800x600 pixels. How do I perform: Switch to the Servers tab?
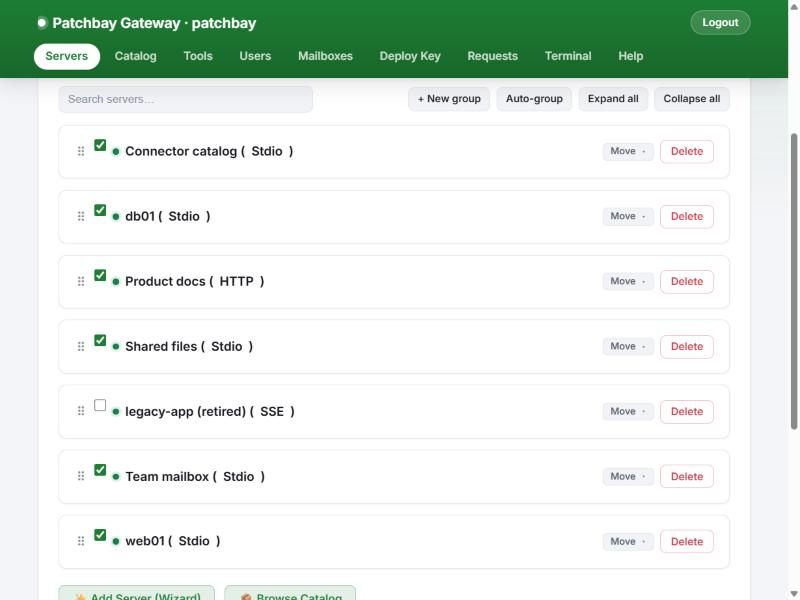[66, 56]
